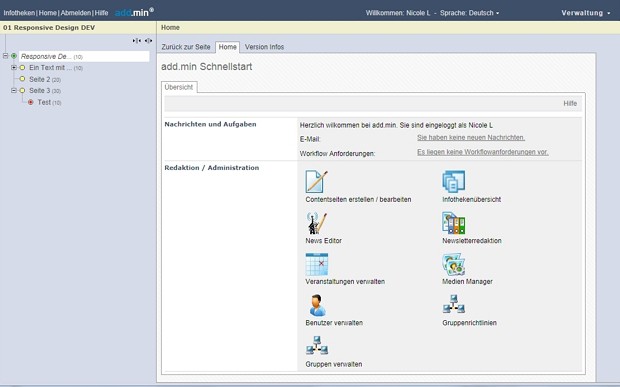Open the Sprache: Deutsch dropdown
The image size is (620, 387).
tap(469, 13)
